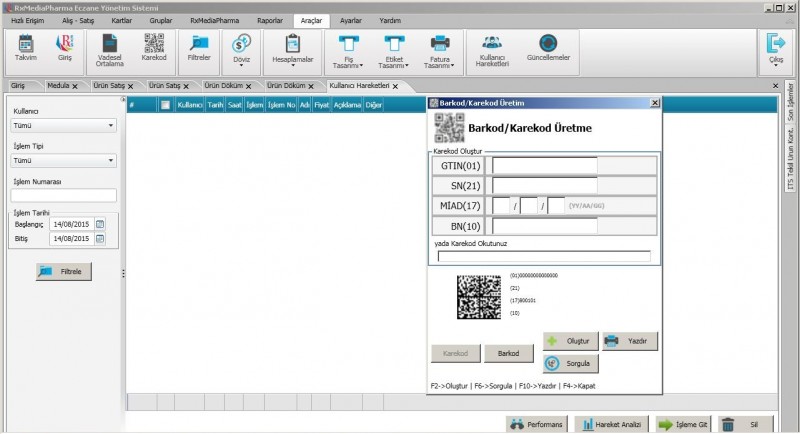Open Vadesel Ortalama tool

click(109, 49)
